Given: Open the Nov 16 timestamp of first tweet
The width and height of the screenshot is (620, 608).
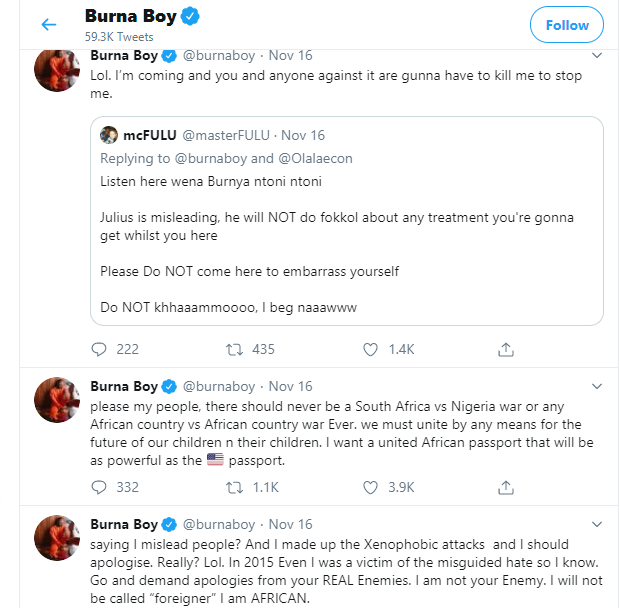Looking at the screenshot, I should [290, 55].
